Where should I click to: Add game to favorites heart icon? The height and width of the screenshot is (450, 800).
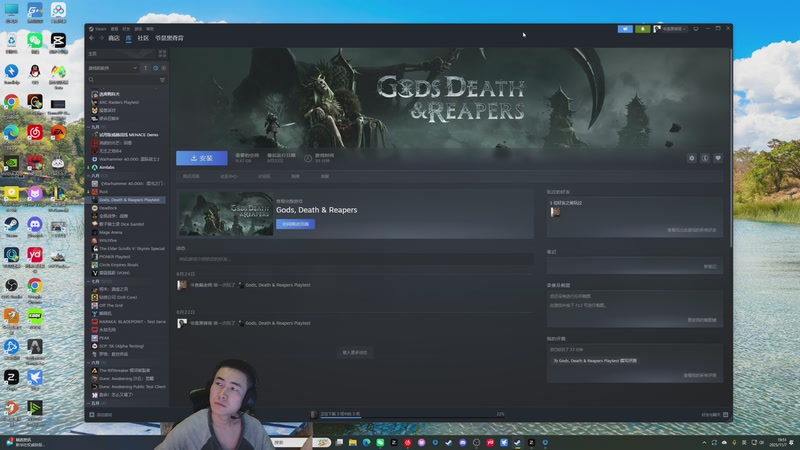[x=718, y=158]
